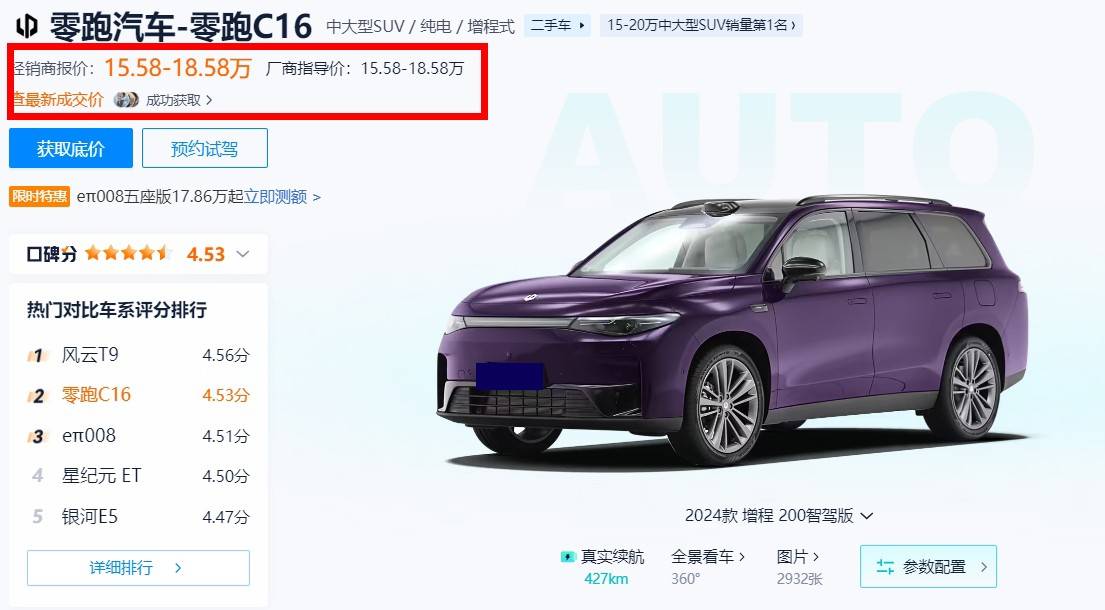Click the 获取底价 blue button
Screen dimensions: 1105x610
coord(70,148)
